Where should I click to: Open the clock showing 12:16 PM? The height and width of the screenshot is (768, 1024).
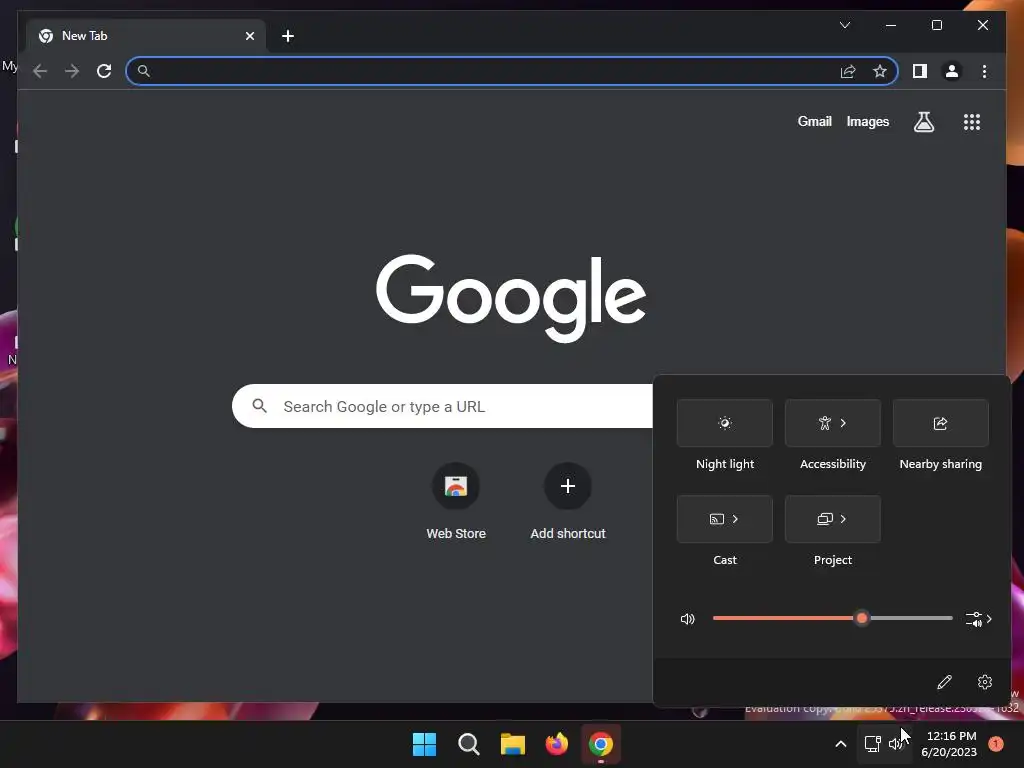pyautogui.click(x=949, y=744)
